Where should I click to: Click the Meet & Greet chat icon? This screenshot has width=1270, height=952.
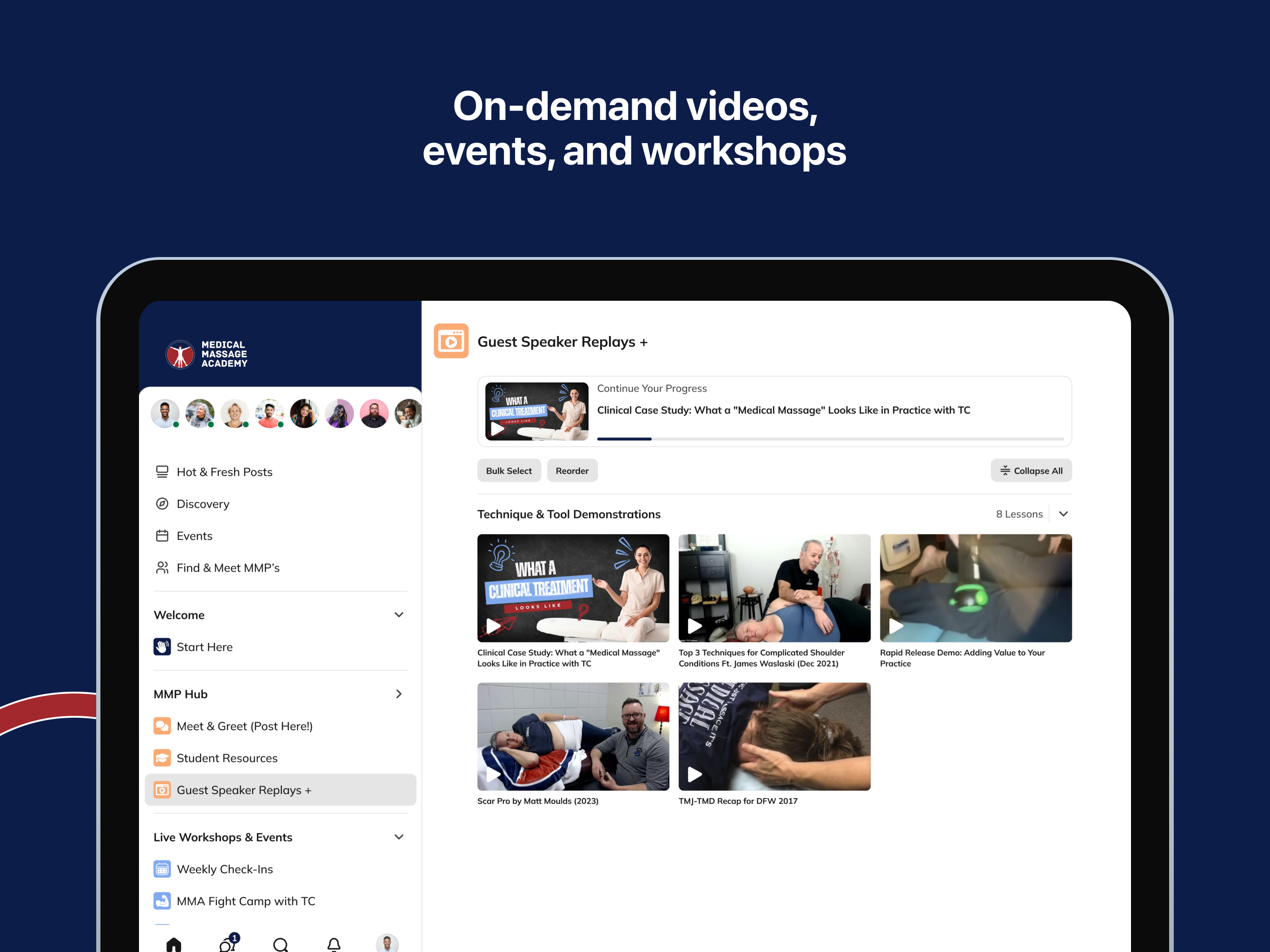click(162, 726)
